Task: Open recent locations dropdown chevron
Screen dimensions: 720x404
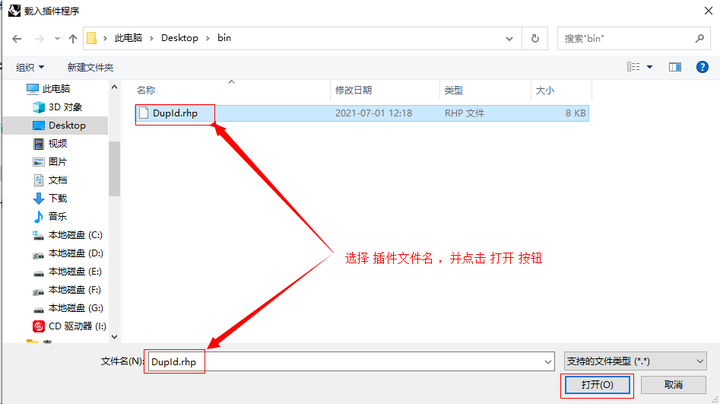Action: pyautogui.click(x=57, y=39)
